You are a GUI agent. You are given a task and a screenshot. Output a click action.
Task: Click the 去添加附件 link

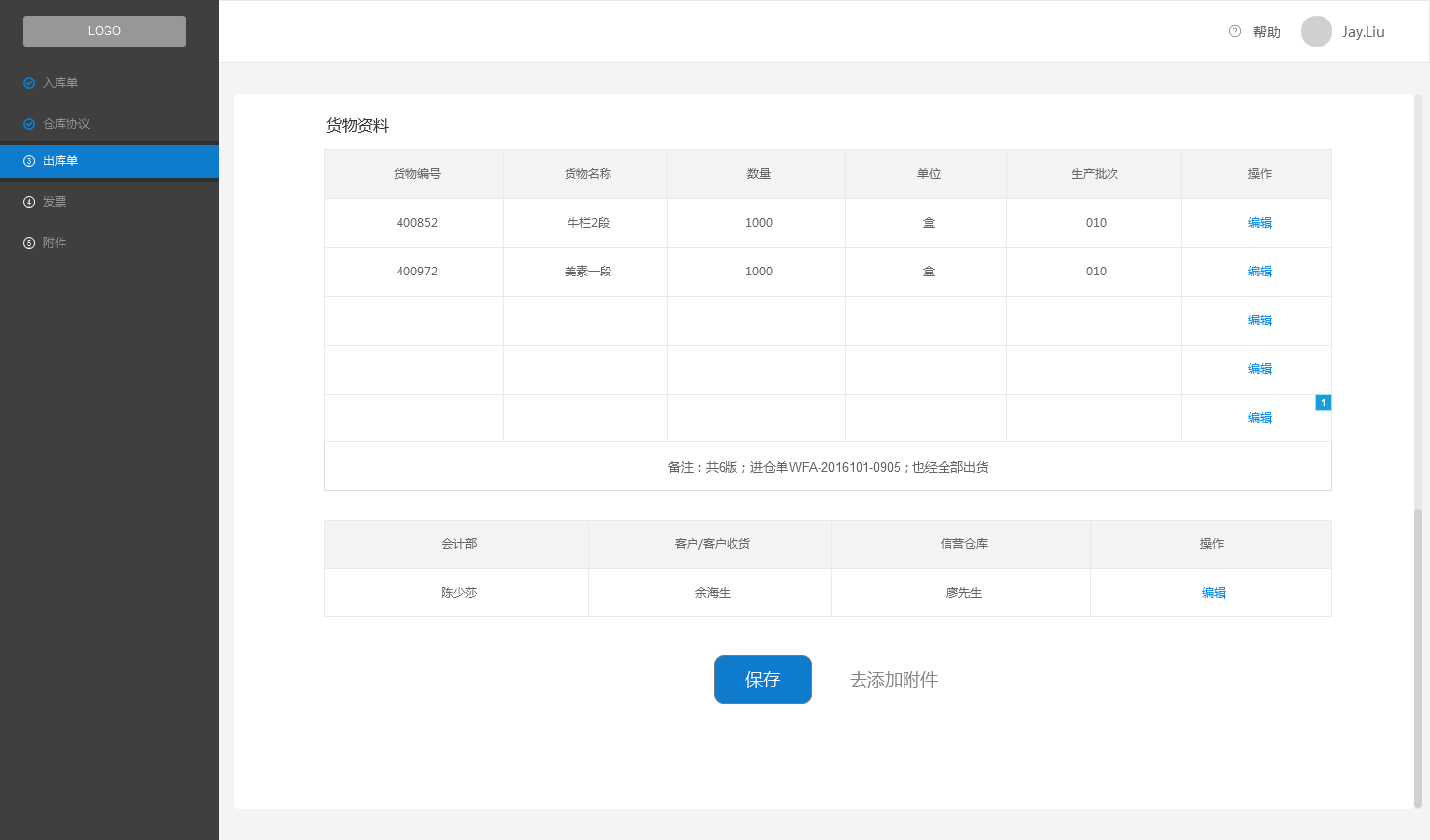[894, 680]
